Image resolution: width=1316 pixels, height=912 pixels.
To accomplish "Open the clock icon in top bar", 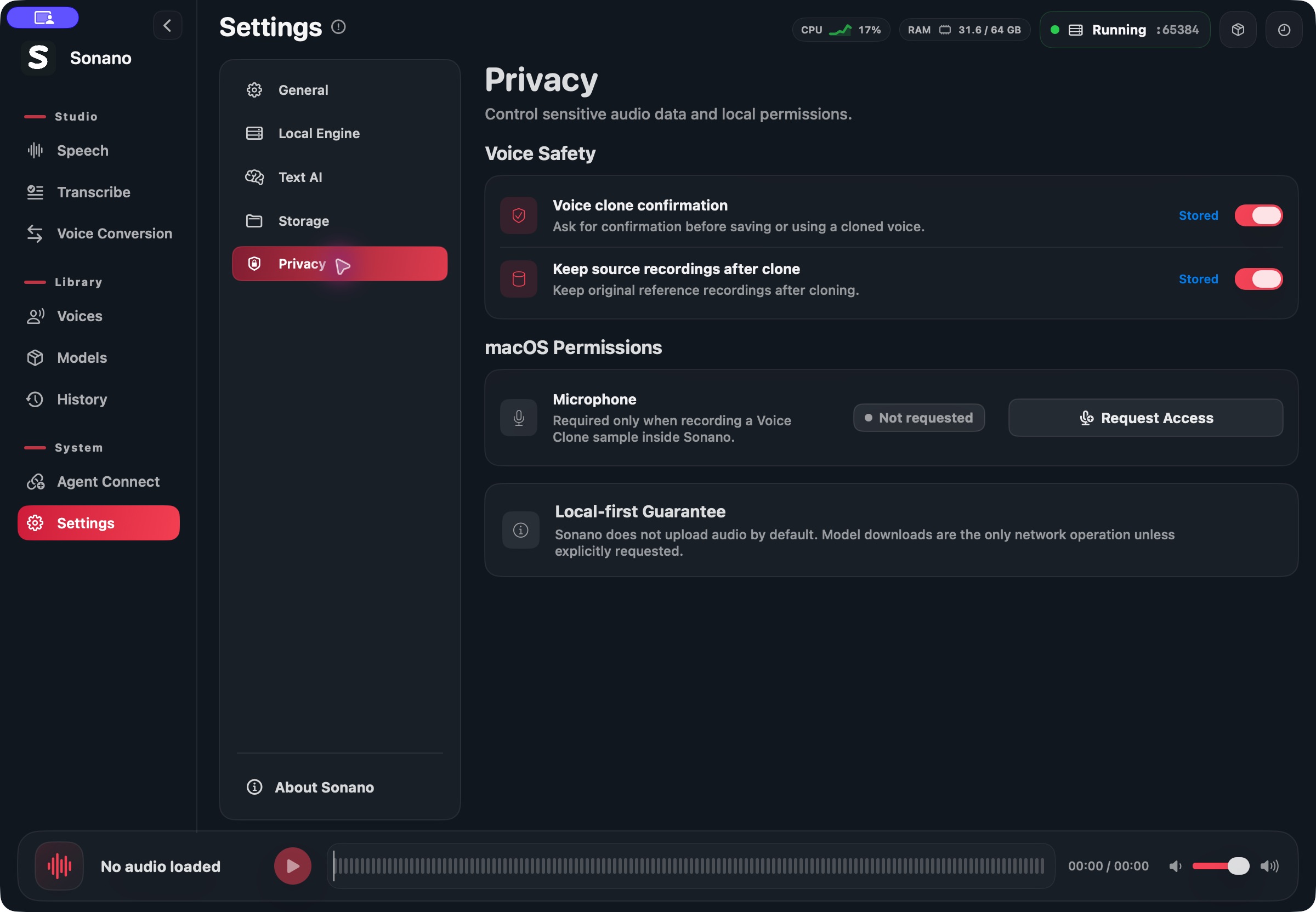I will coord(1284,30).
